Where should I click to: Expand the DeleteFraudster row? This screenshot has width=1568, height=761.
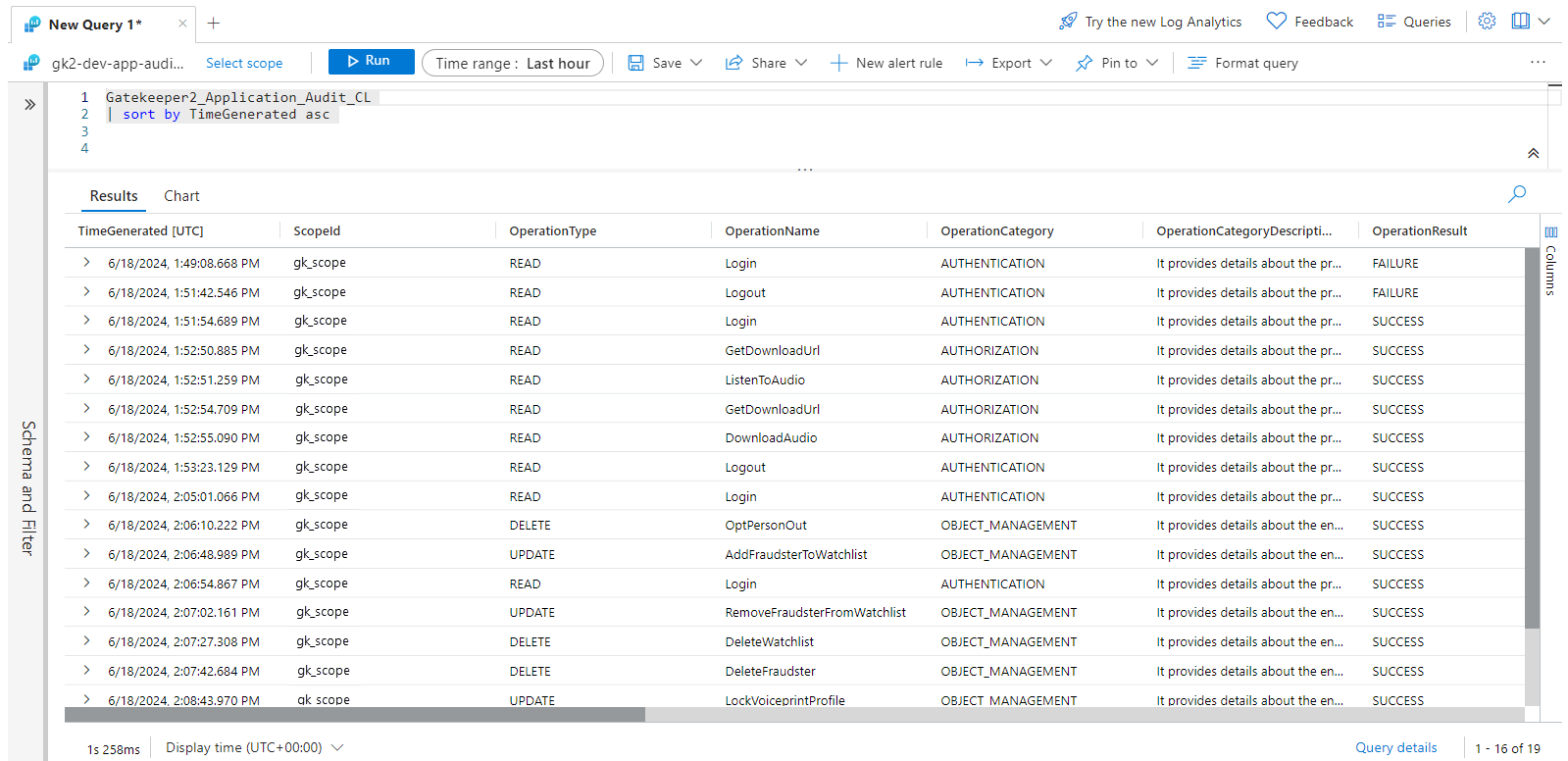(x=86, y=670)
